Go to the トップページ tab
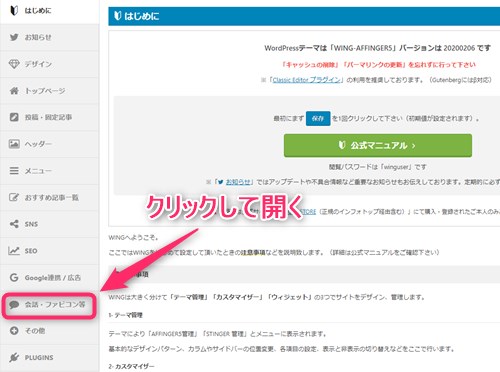 (49, 91)
